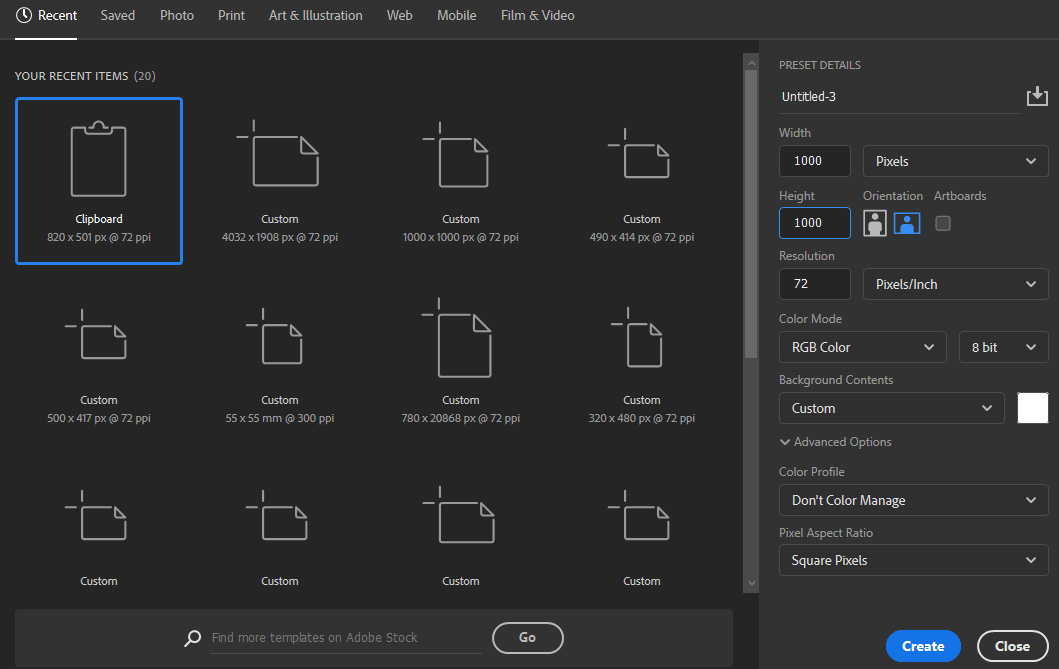Image resolution: width=1059 pixels, height=669 pixels.
Task: Select landscape orientation icon
Action: tap(907, 223)
